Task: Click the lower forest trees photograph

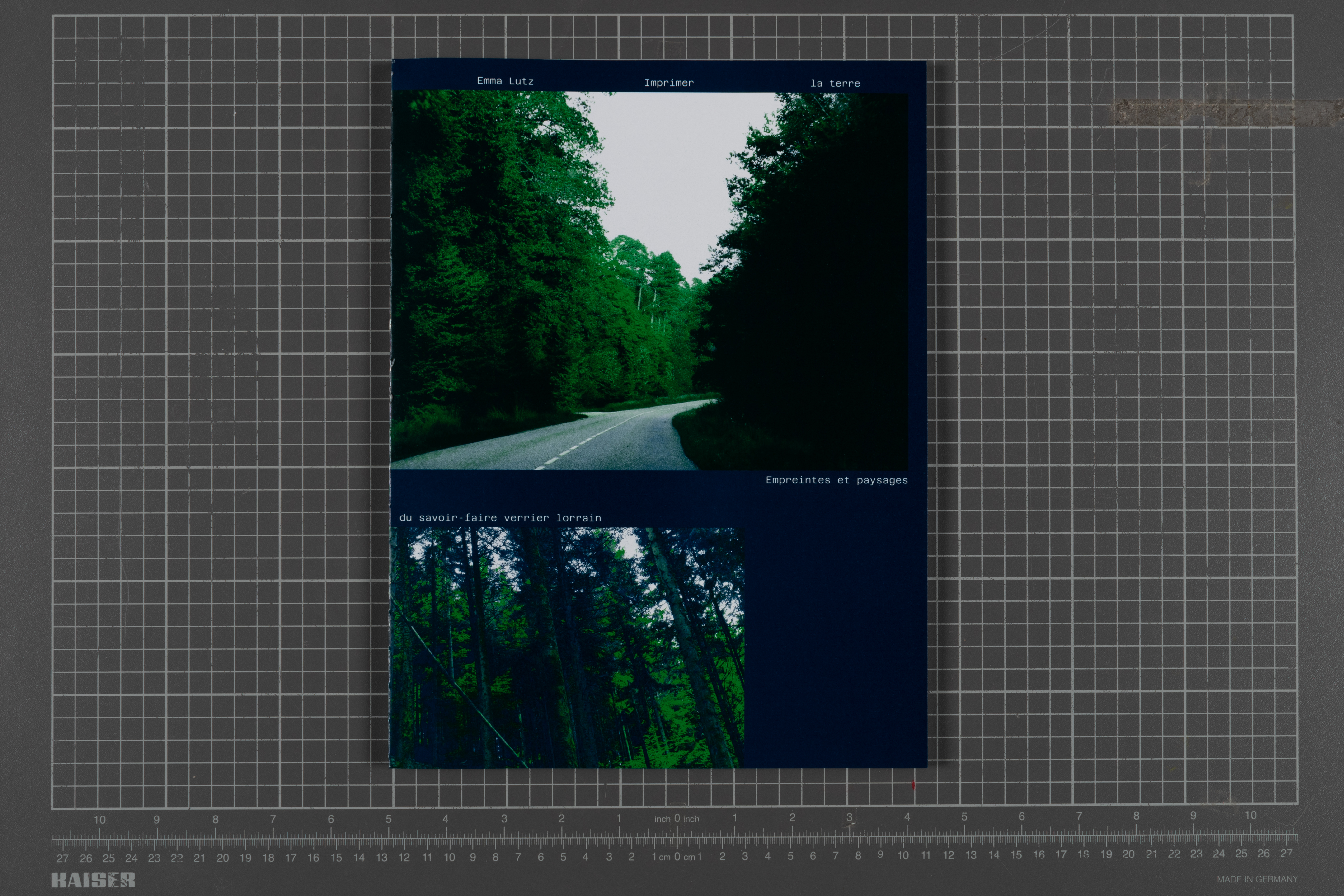Action: tap(566, 647)
